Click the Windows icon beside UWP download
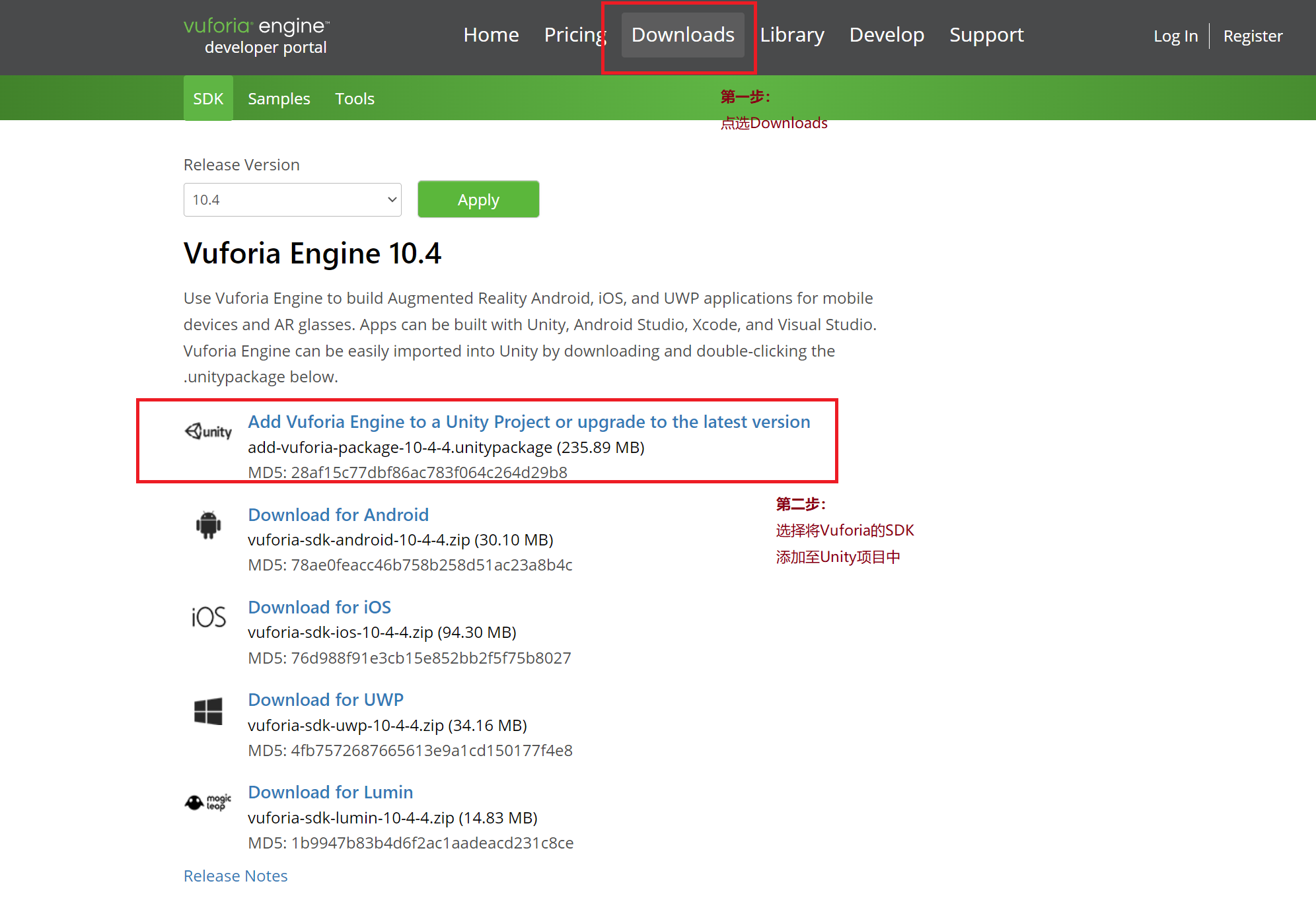 tap(207, 711)
